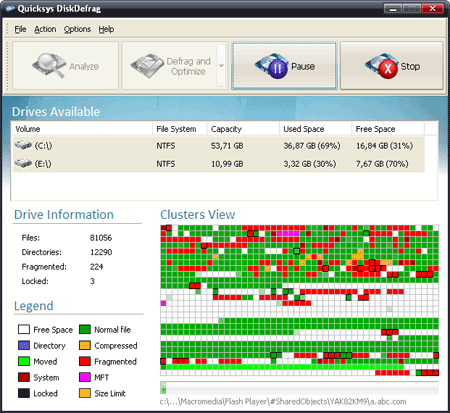Image resolution: width=450 pixels, height=413 pixels.
Task: Pause the defragmentation
Action: 284,66
